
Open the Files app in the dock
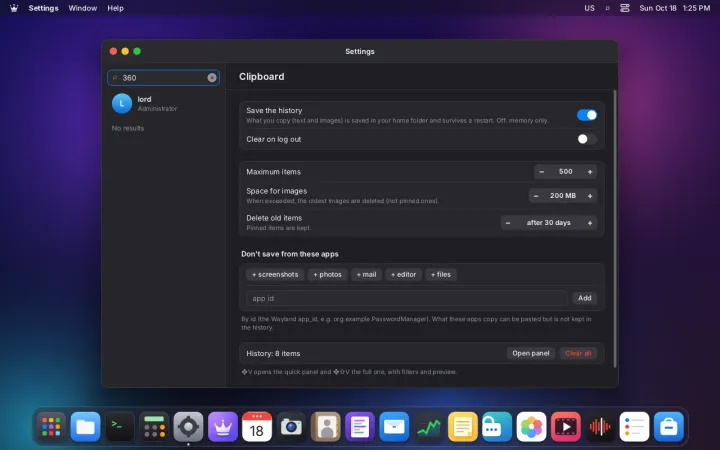click(x=85, y=427)
